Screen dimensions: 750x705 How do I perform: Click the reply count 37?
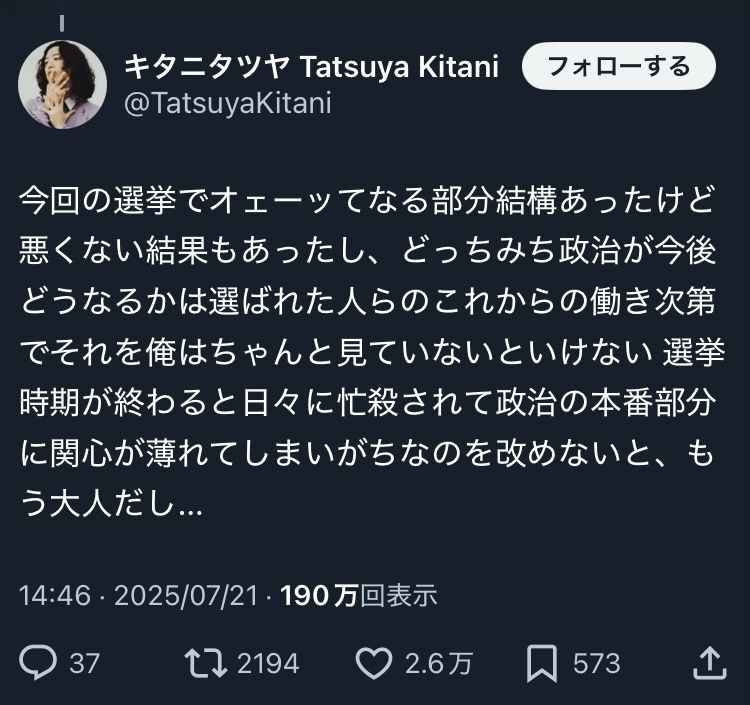tap(84, 663)
